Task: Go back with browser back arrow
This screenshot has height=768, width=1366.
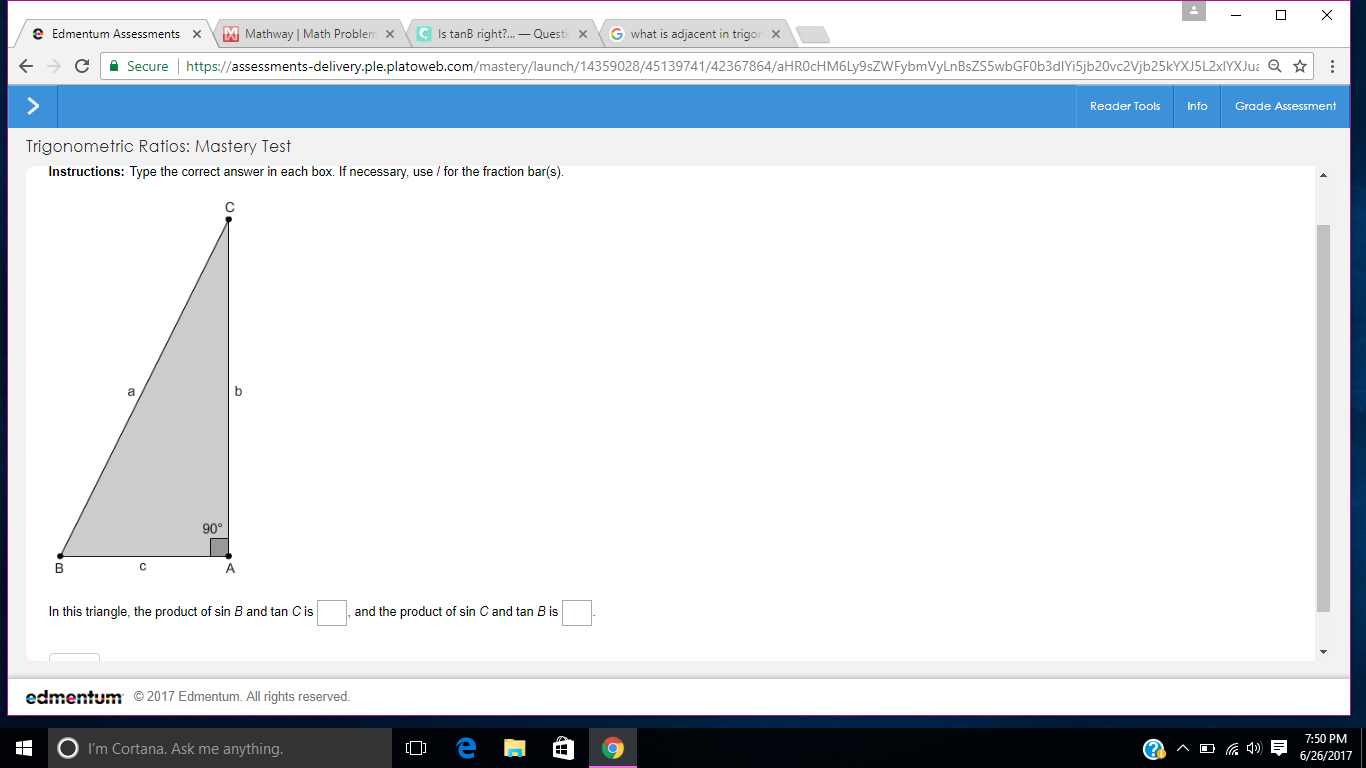Action: click(26, 66)
